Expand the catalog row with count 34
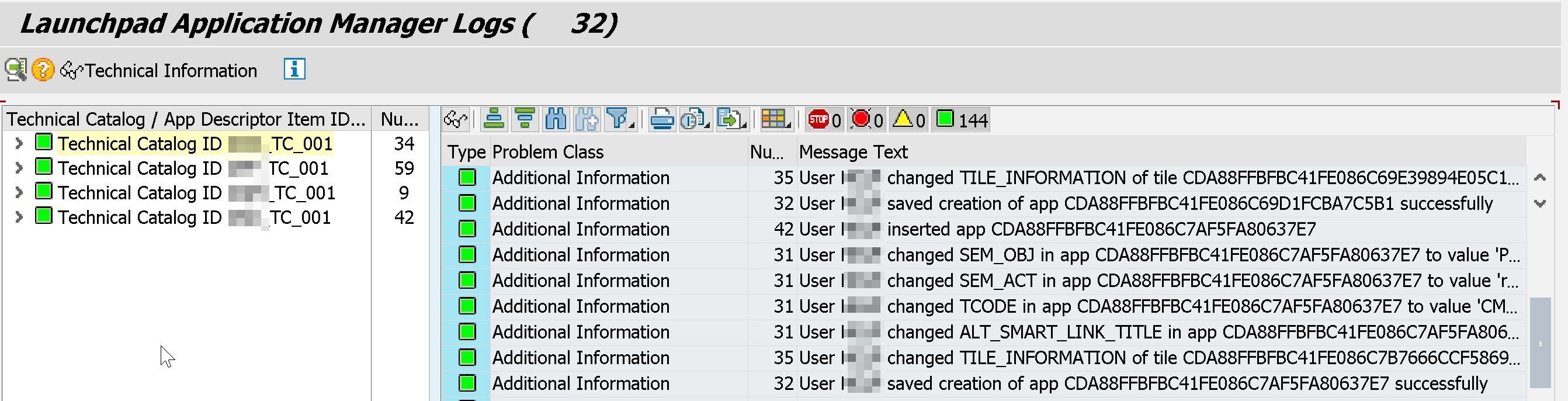The width and height of the screenshot is (1568, 401). (x=19, y=143)
